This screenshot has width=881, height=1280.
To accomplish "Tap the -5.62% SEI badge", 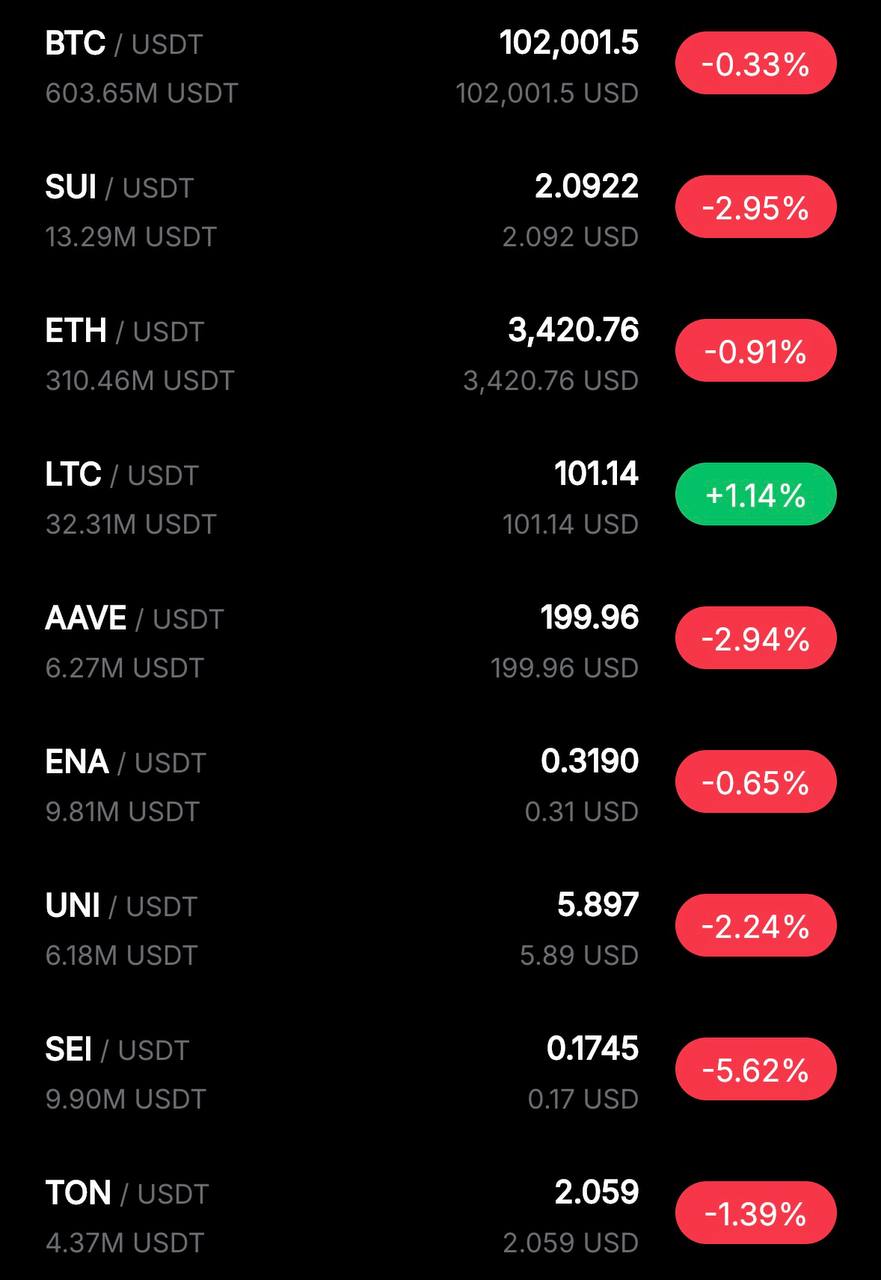I will 755,1070.
